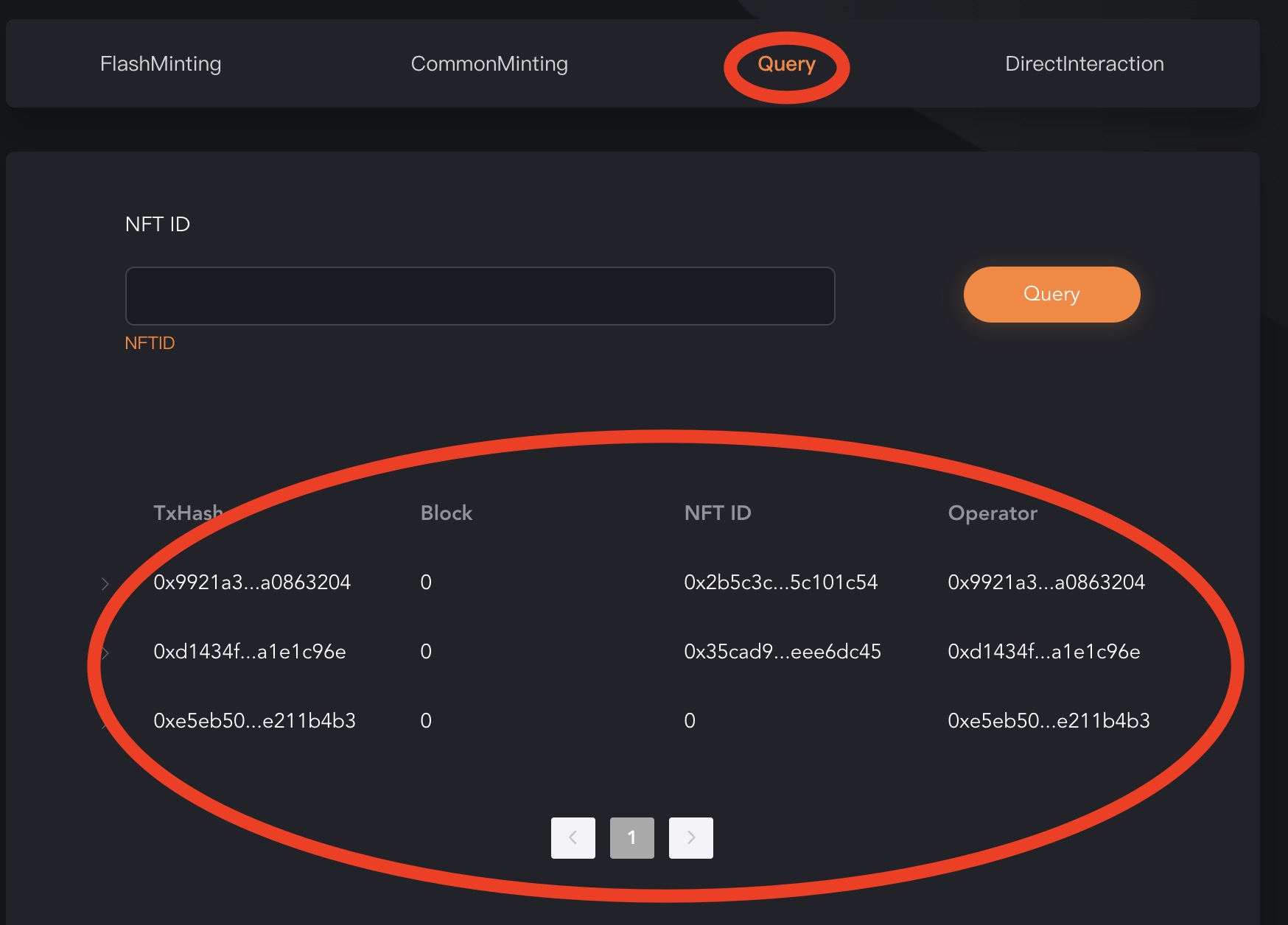Click the NFT ID input field
The image size is (1288, 925).
pyautogui.click(x=480, y=296)
